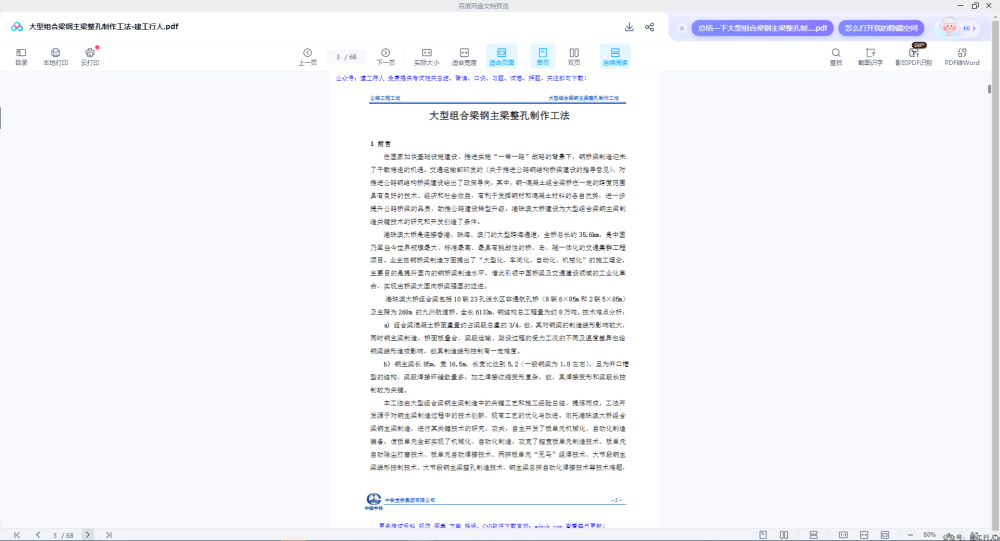1000x541 pixels.
Task: Toggle continuous reading icon in status bar
Action: pyautogui.click(x=813, y=535)
